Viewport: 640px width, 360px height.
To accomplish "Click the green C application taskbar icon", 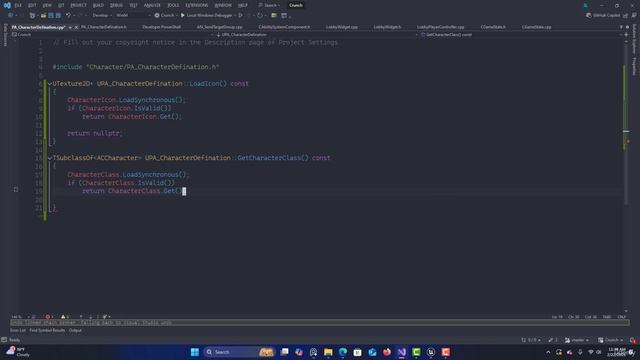I will point(416,352).
